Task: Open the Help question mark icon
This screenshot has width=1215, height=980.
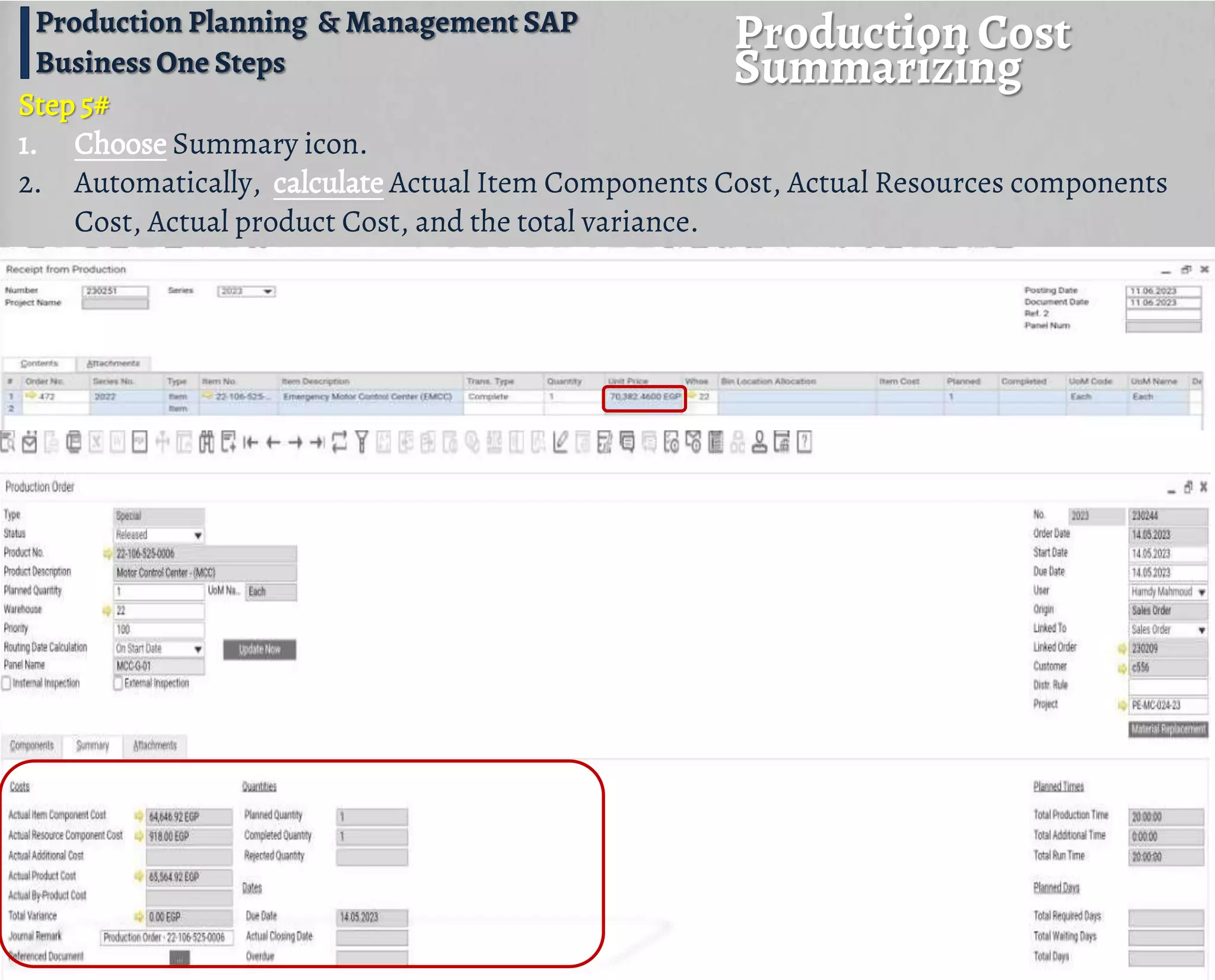Action: [804, 443]
